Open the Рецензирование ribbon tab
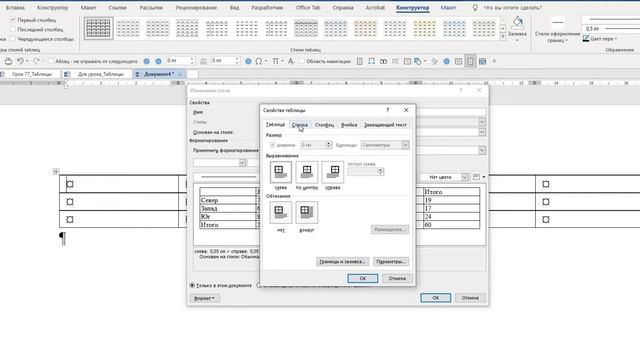Screen dimensions: 640x360 196,7
